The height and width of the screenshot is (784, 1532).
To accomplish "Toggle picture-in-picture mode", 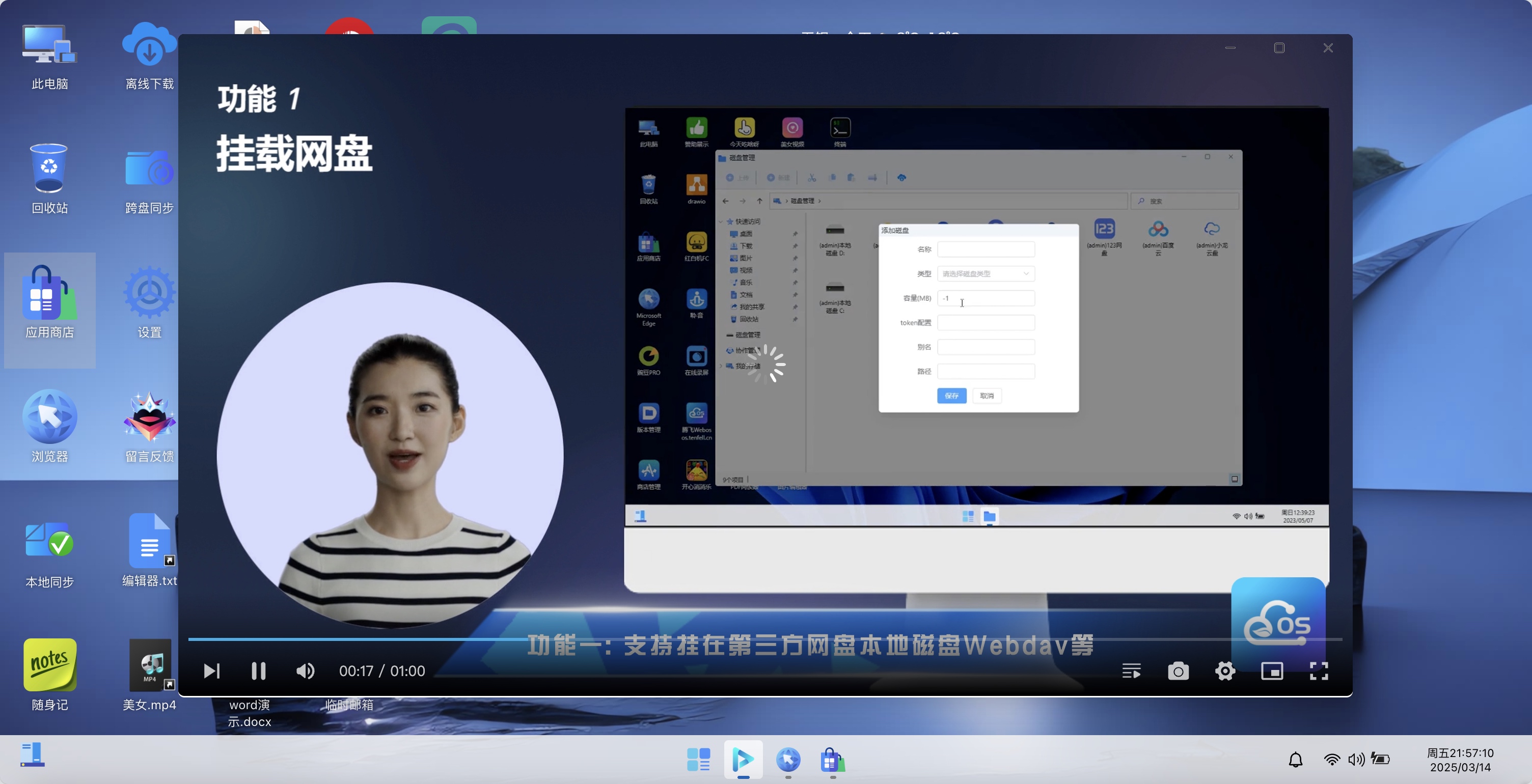I will pos(1272,671).
